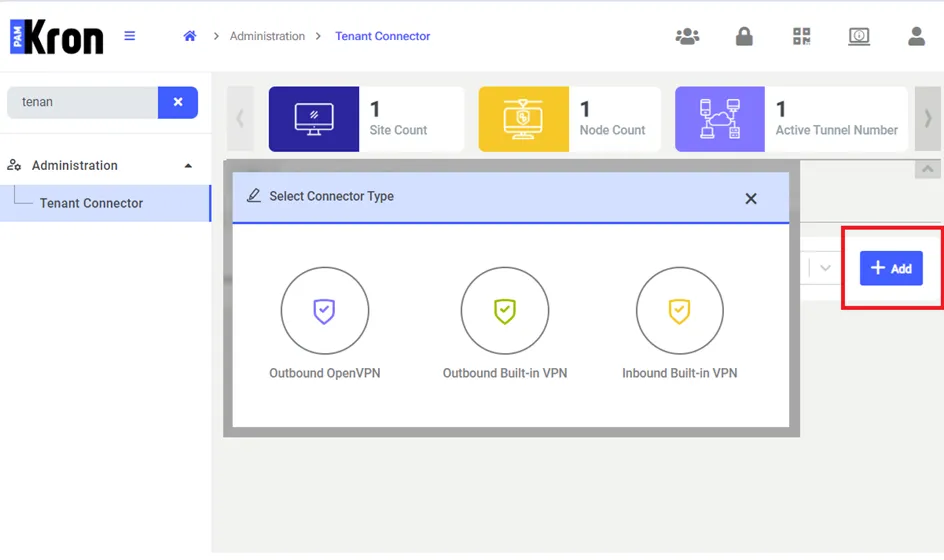Go to home via the house icon
The image size is (944, 560).
pyautogui.click(x=190, y=36)
